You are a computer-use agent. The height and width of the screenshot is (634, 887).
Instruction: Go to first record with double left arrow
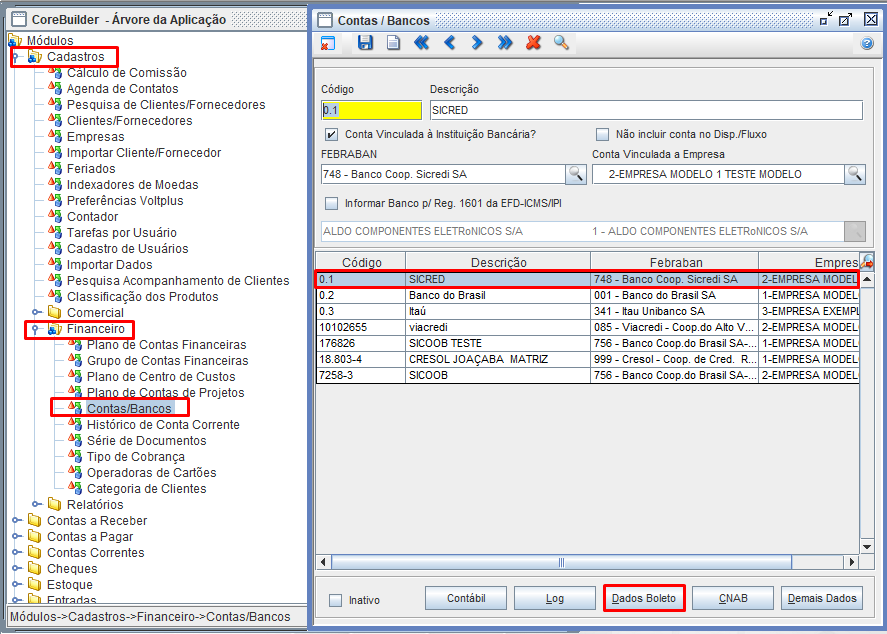pos(421,42)
